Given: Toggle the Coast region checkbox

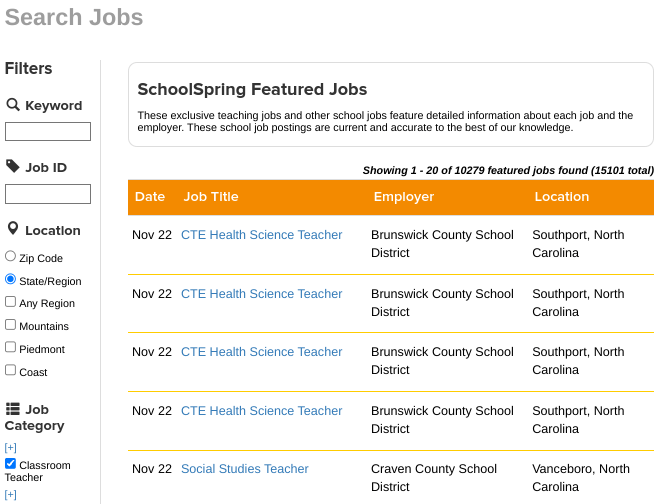Looking at the screenshot, I should point(11,371).
